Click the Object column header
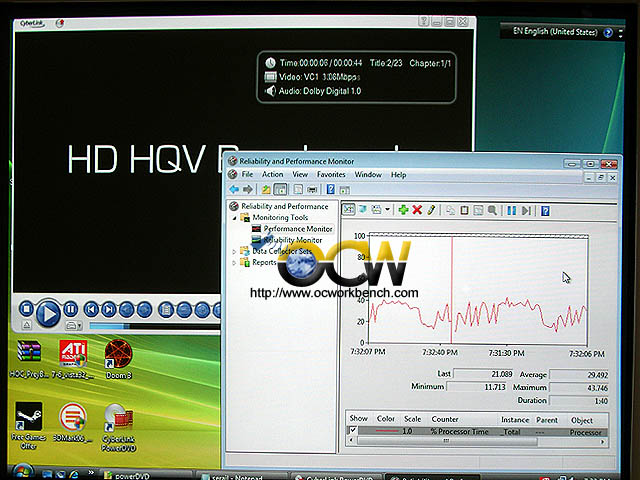 tap(582, 420)
